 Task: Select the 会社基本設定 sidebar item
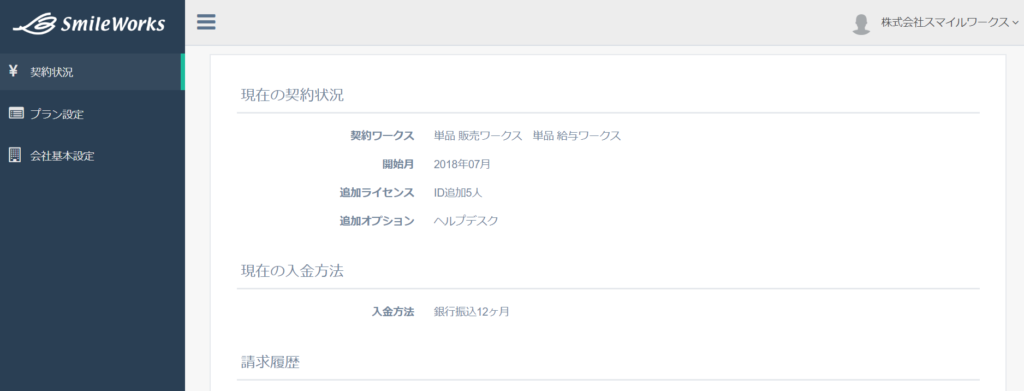coord(91,156)
